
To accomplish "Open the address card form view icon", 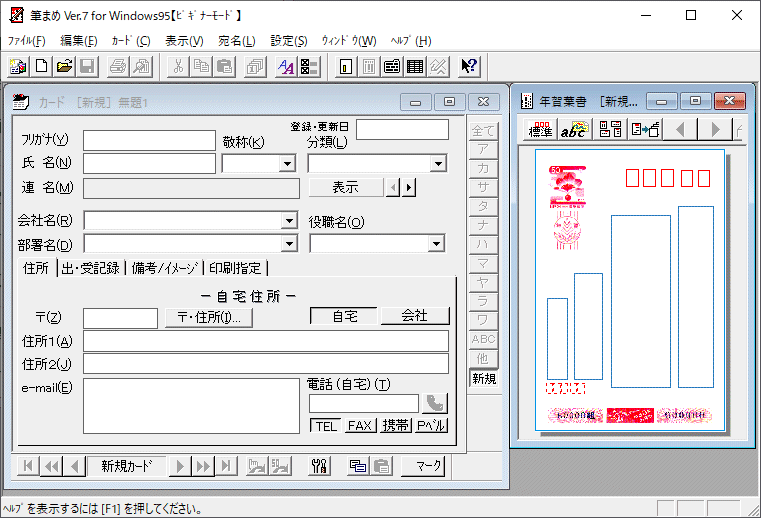I will pyautogui.click(x=392, y=67).
